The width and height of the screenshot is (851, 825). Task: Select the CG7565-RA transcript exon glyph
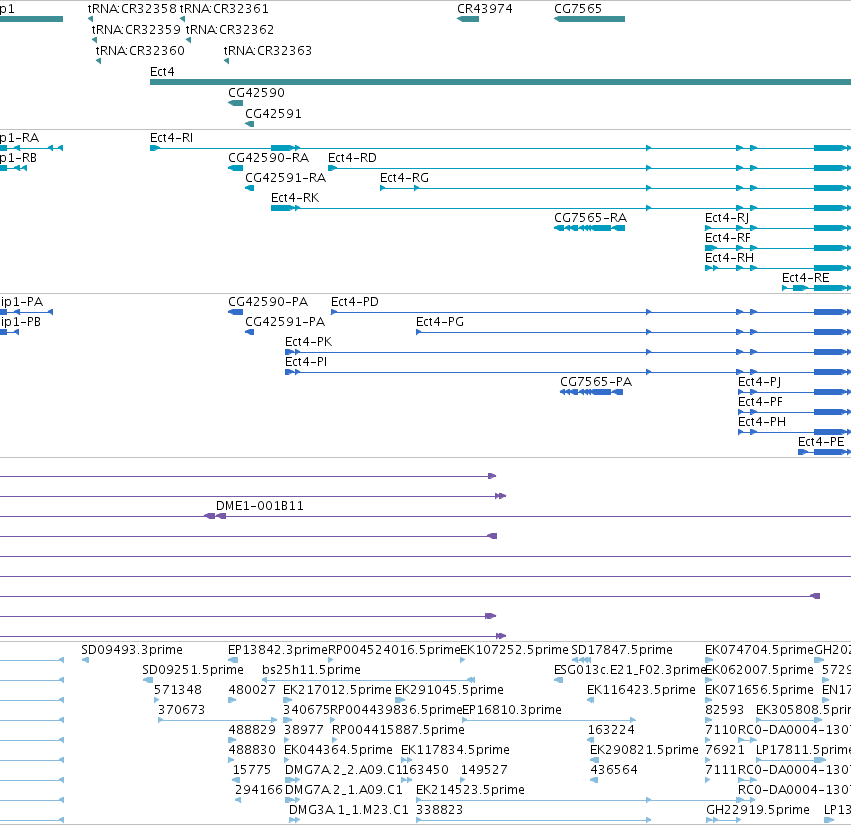[589, 228]
